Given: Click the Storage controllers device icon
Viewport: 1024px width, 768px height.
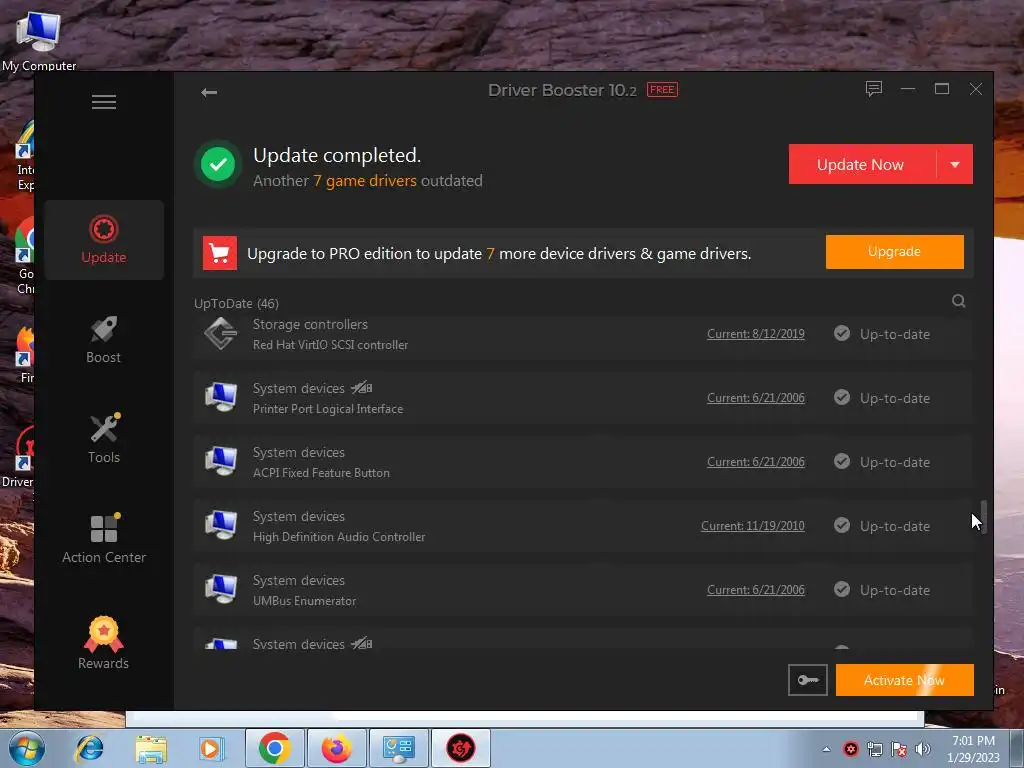Looking at the screenshot, I should click(221, 334).
